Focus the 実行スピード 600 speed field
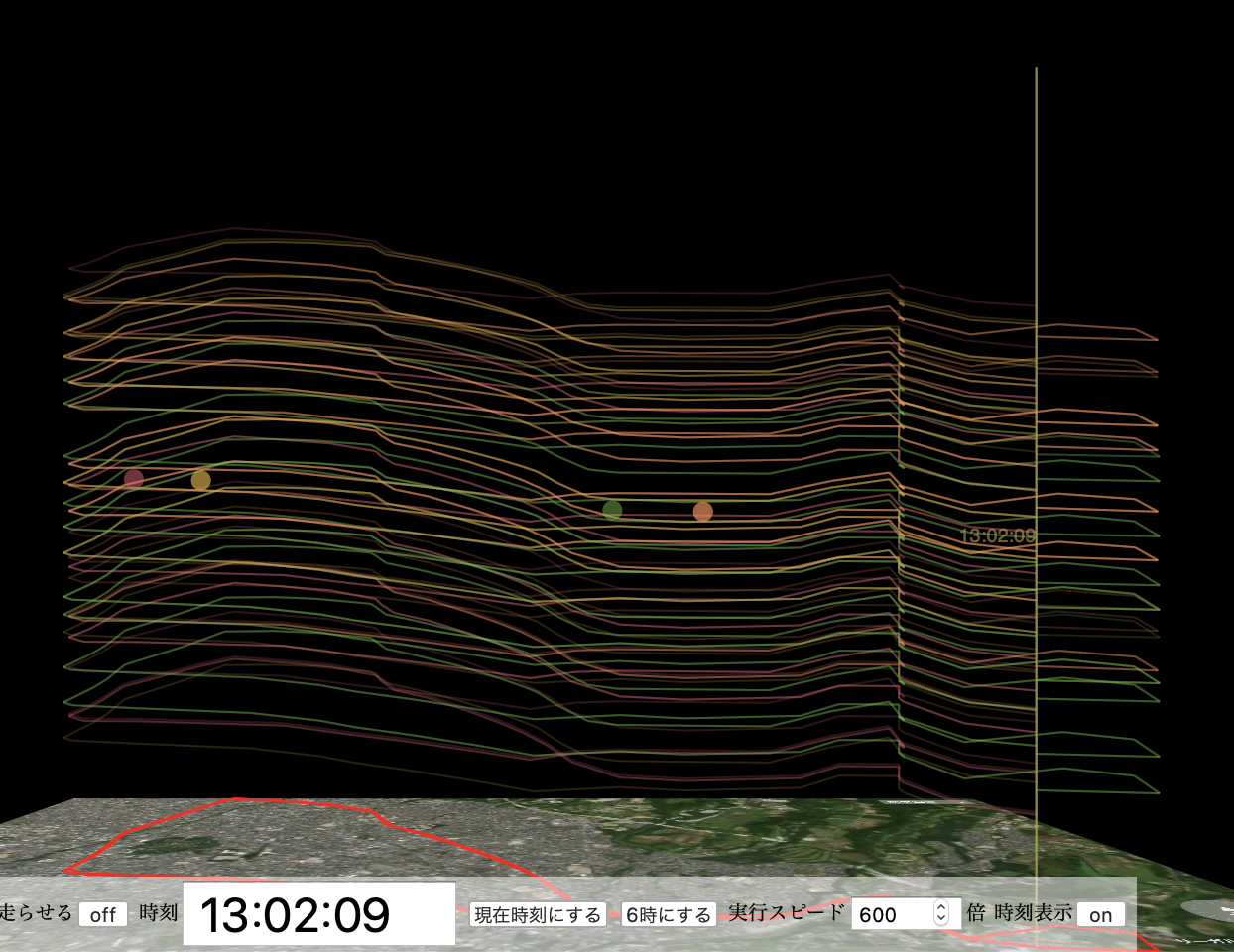This screenshot has width=1234, height=952. 890,914
